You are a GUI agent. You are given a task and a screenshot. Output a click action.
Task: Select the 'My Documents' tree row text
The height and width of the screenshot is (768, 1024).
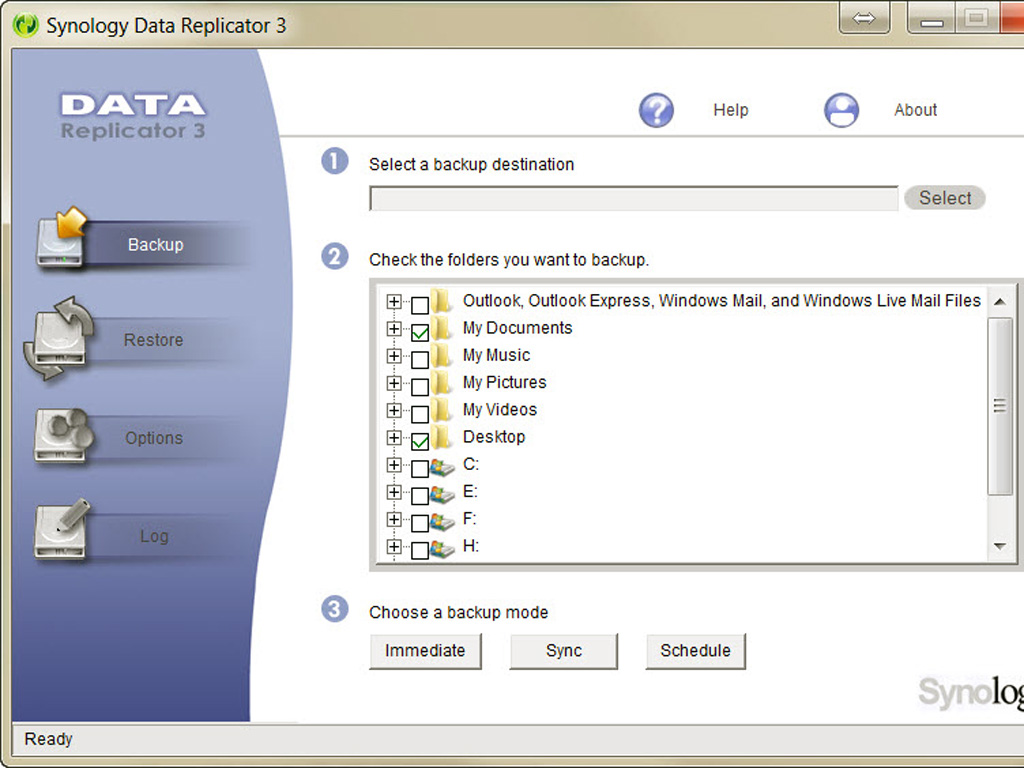tap(517, 328)
